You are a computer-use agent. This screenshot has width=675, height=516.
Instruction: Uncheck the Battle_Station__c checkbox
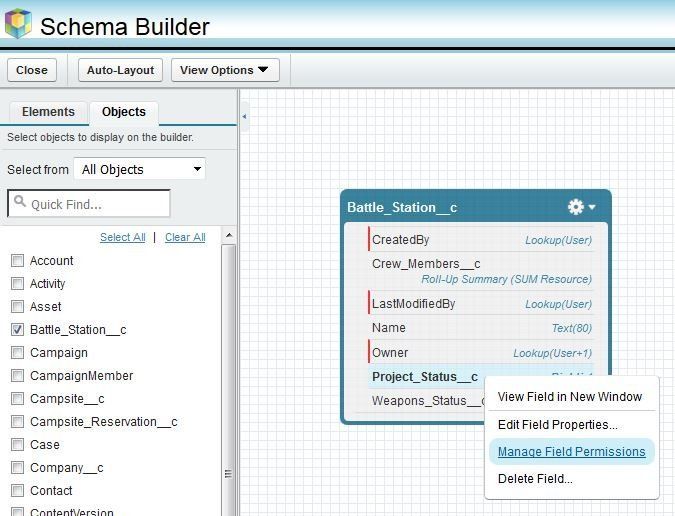(17, 330)
